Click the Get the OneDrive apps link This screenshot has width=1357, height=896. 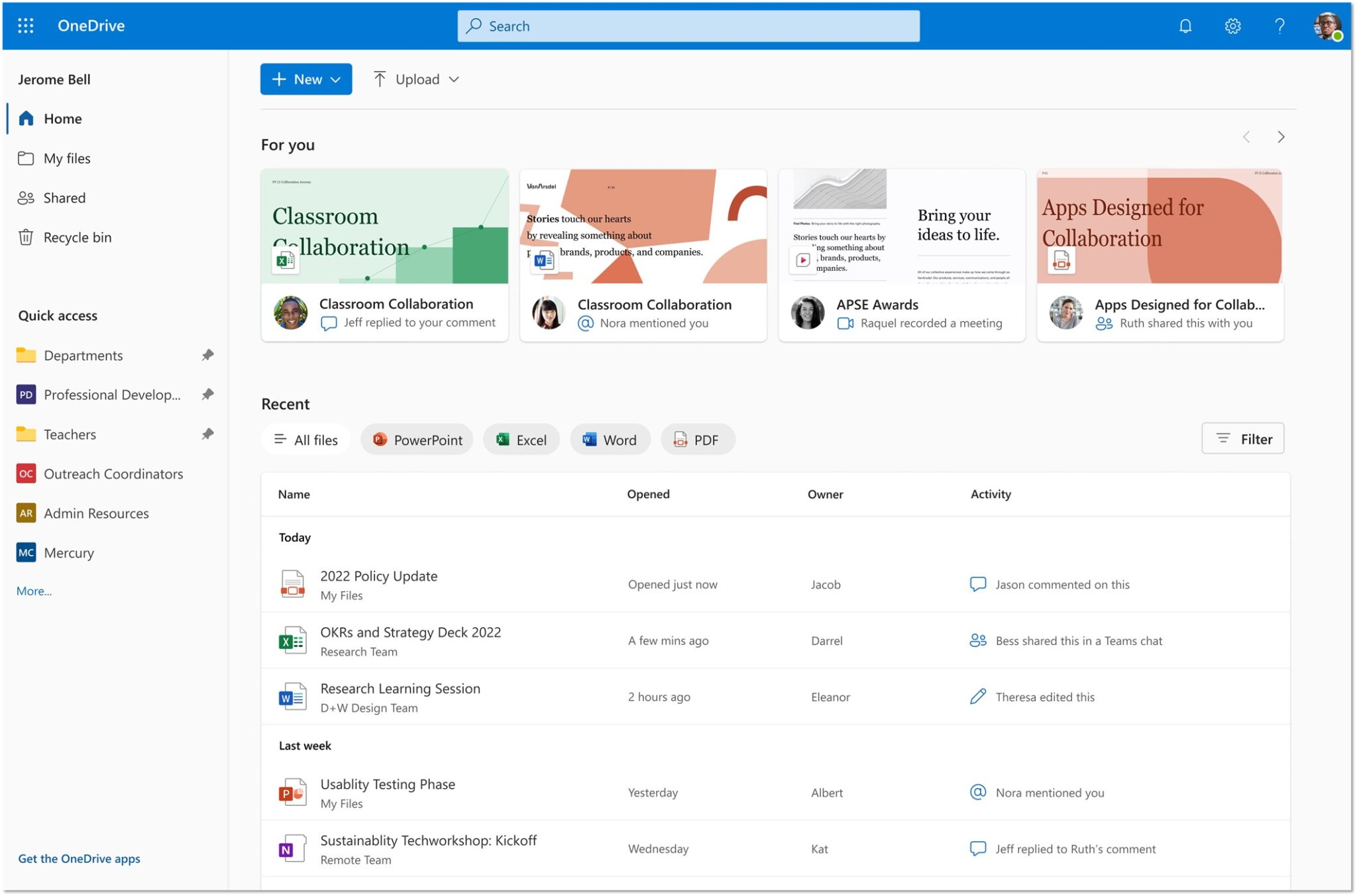click(79, 858)
